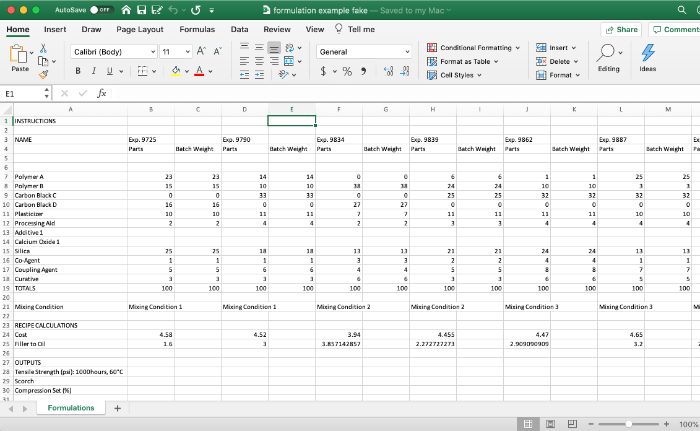Open Cell Styles menu
Viewport: 700px width, 431px height.
pos(454,75)
